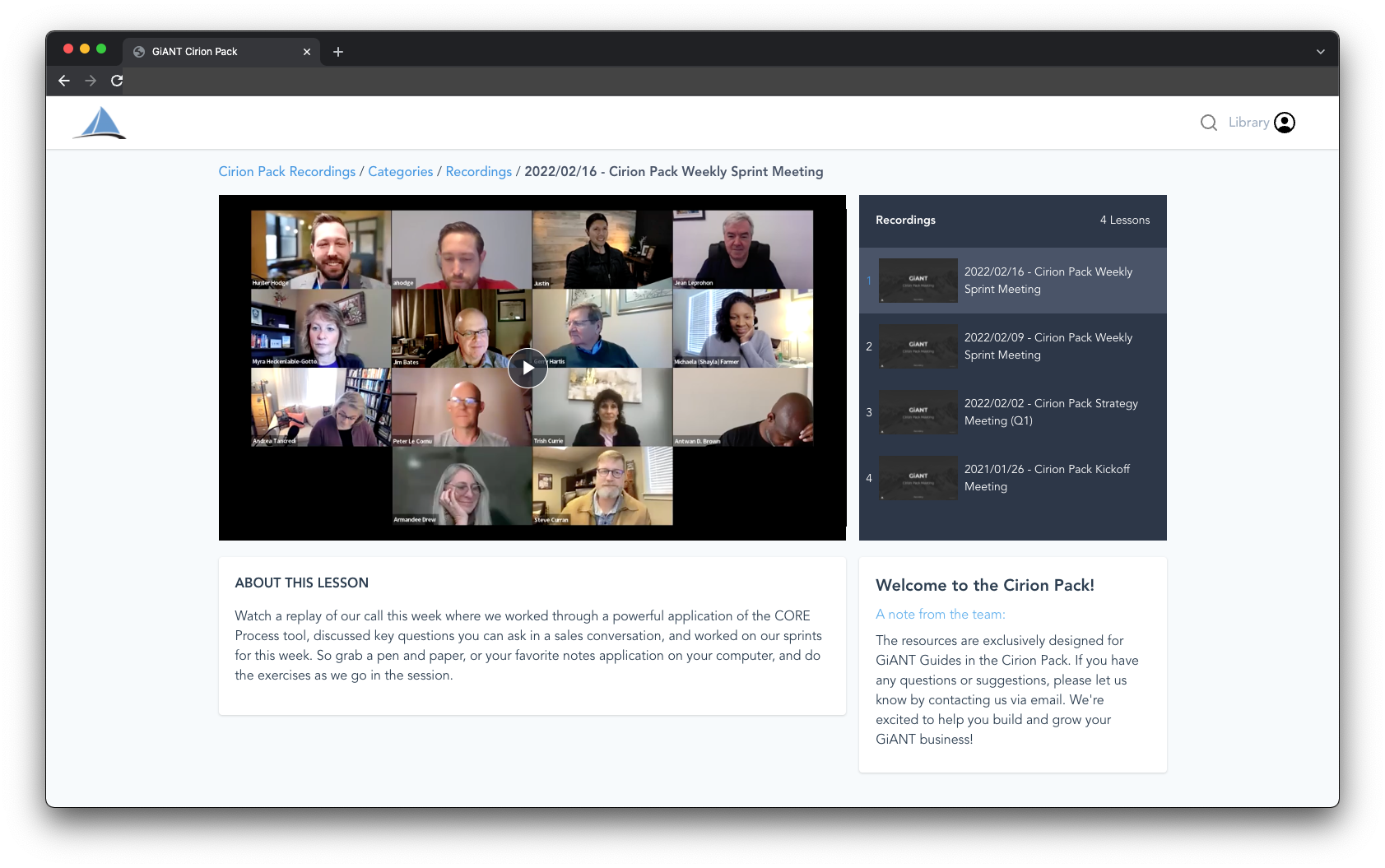The width and height of the screenshot is (1385, 868).
Task: Click 'Welcome to the Cirion Pack!' heading
Action: point(985,585)
